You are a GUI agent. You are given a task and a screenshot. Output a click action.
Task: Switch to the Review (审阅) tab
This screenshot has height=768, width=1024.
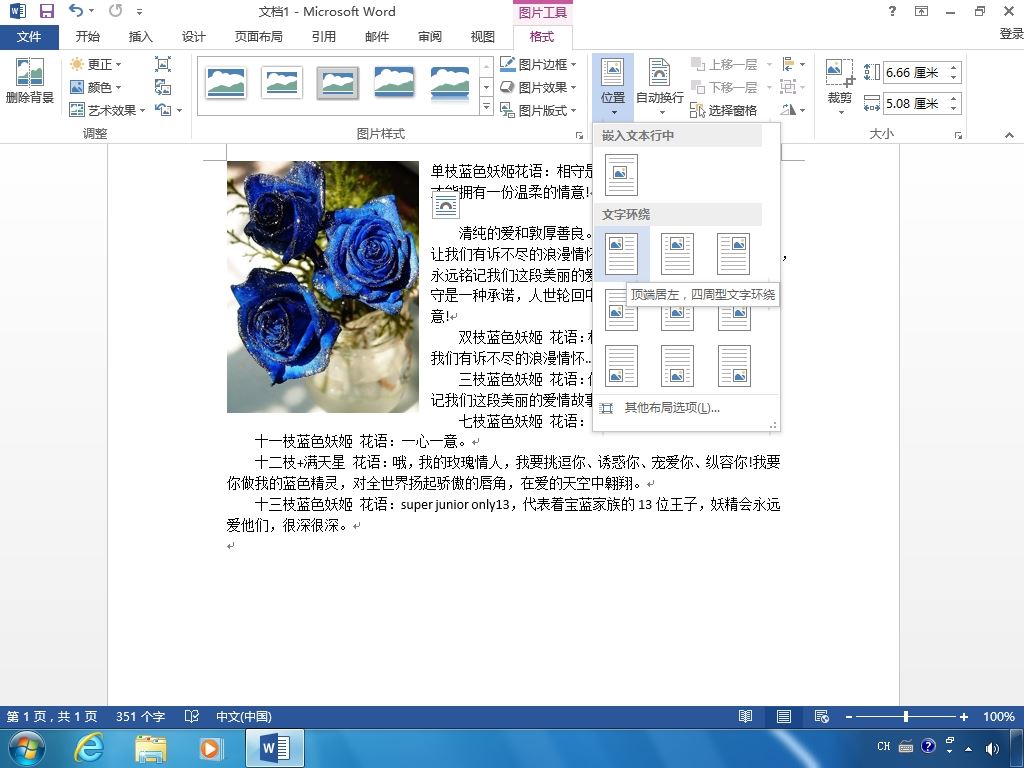[430, 37]
